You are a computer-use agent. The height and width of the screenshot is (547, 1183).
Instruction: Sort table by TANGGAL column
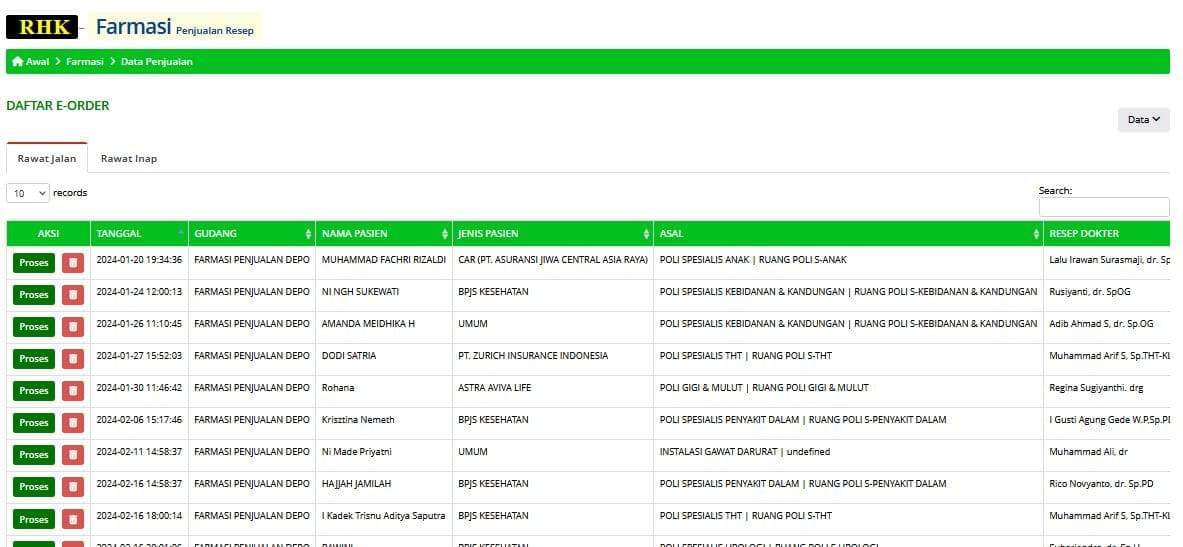click(x=138, y=234)
